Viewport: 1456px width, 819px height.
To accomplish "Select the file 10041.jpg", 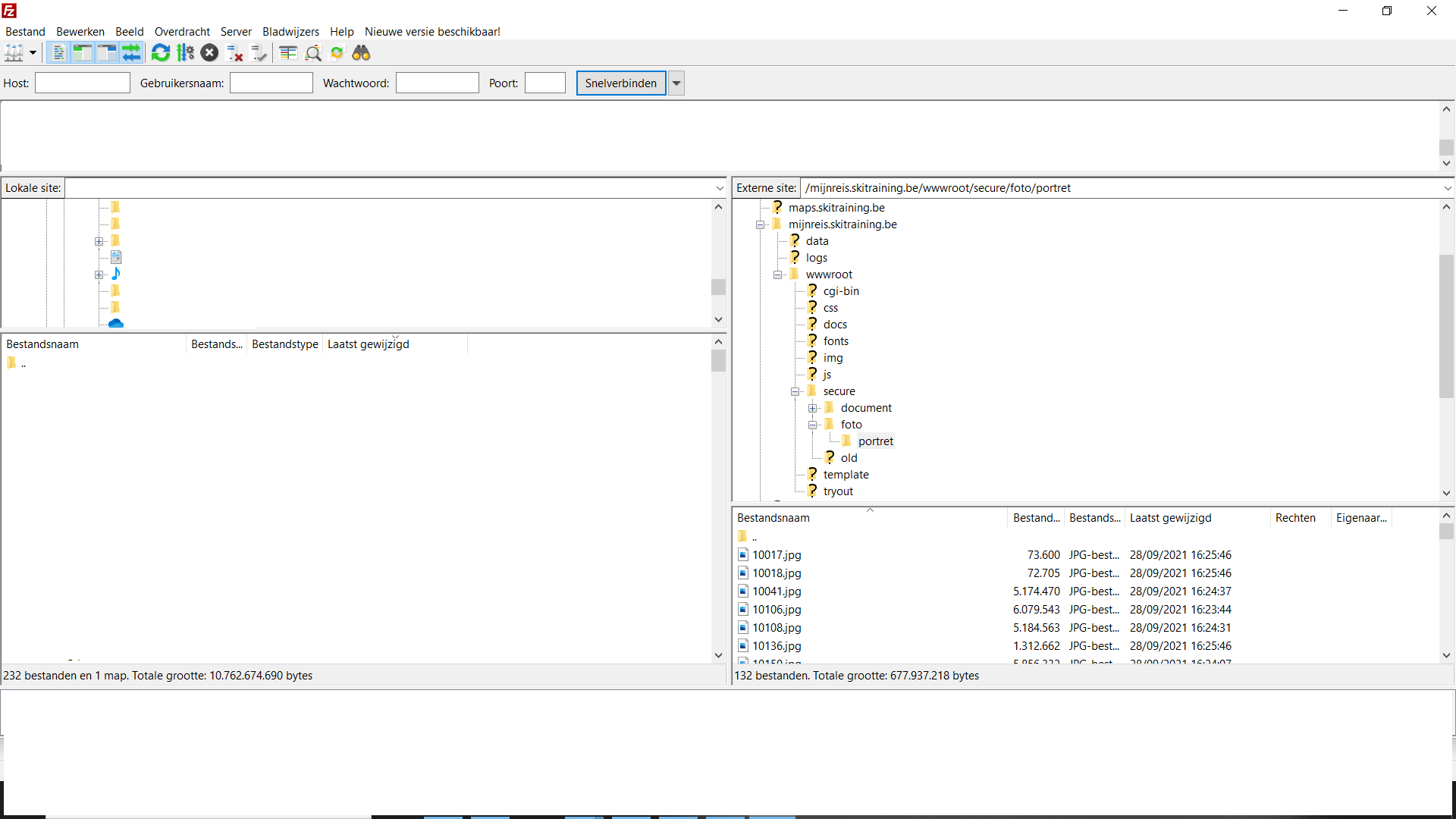I will coord(777,591).
